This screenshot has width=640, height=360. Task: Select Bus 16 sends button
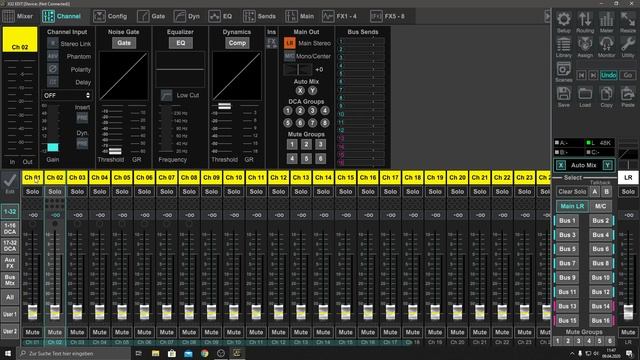point(601,320)
